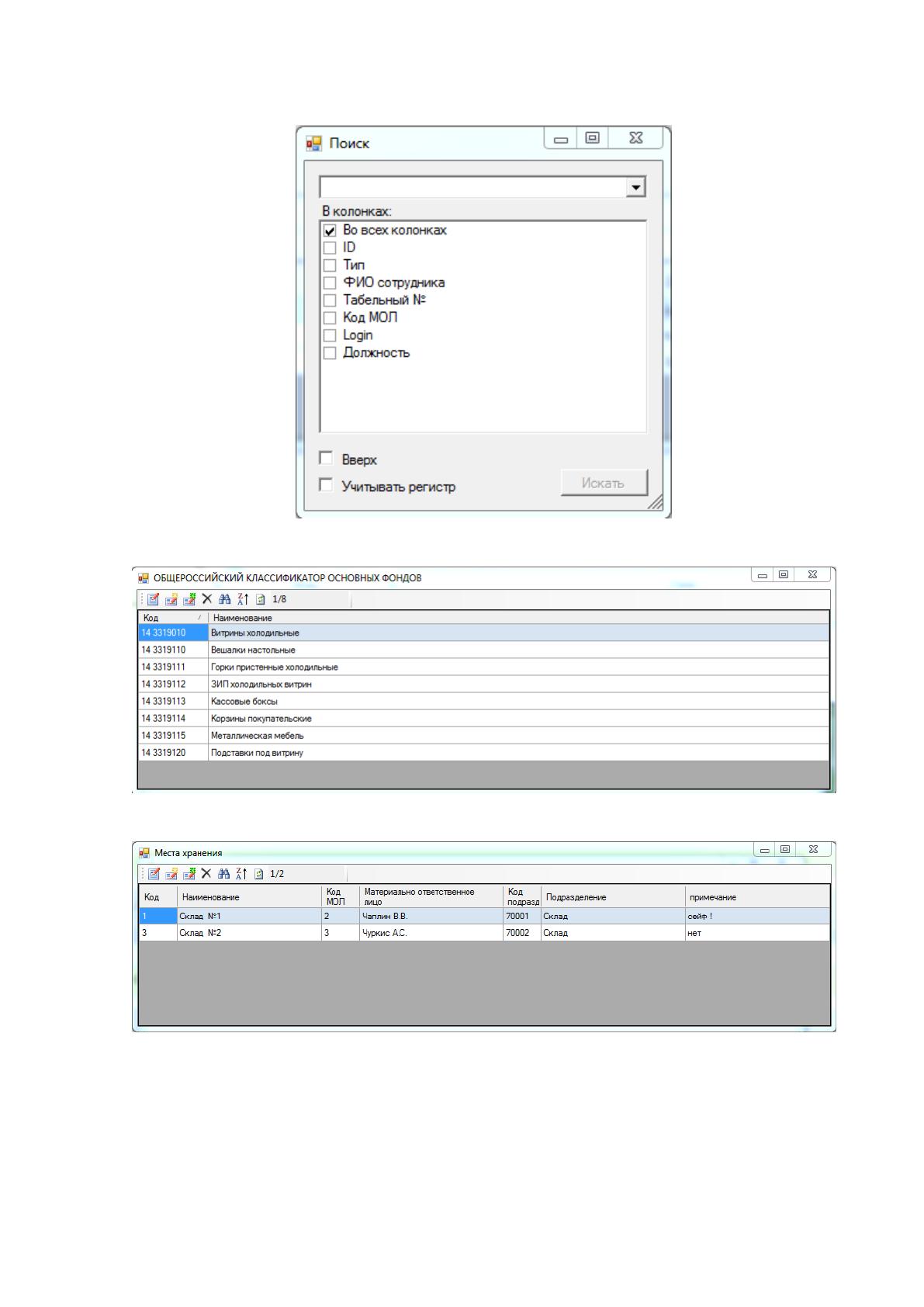Screen dimensions: 924x1307
Task: Click refresh icon in Места хранения toolbar
Action: [259, 874]
